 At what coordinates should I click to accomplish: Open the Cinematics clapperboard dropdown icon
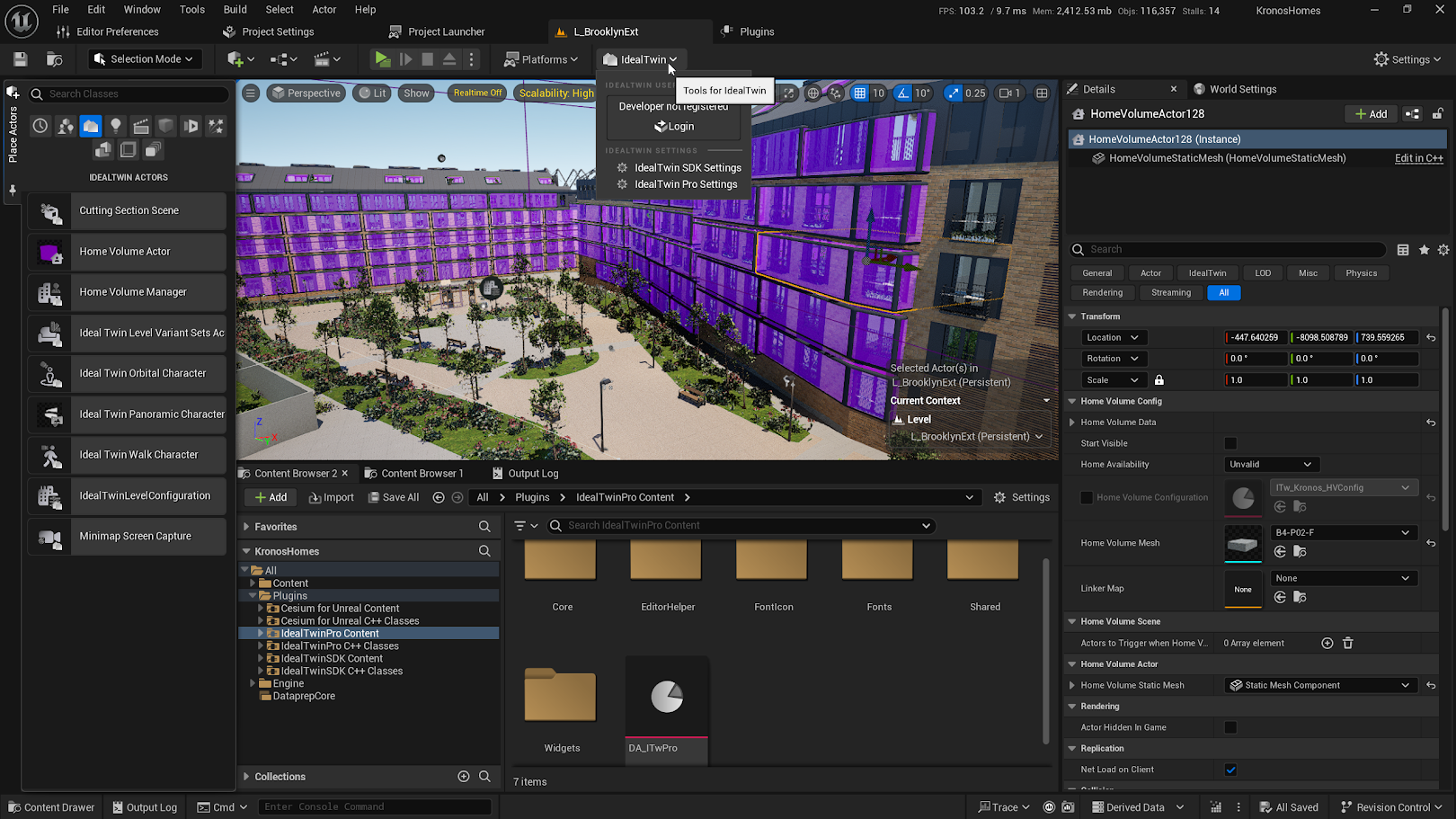point(327,59)
